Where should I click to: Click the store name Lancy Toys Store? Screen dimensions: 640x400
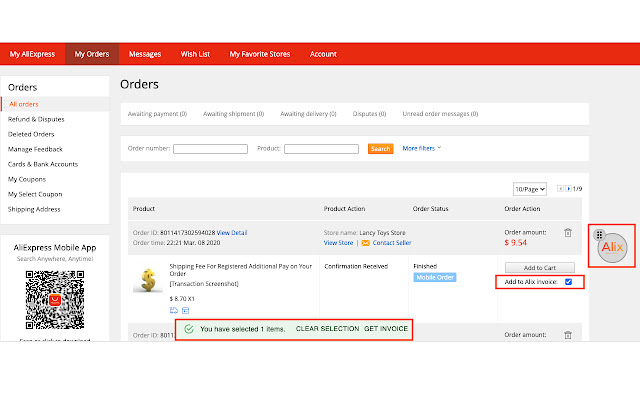point(382,233)
